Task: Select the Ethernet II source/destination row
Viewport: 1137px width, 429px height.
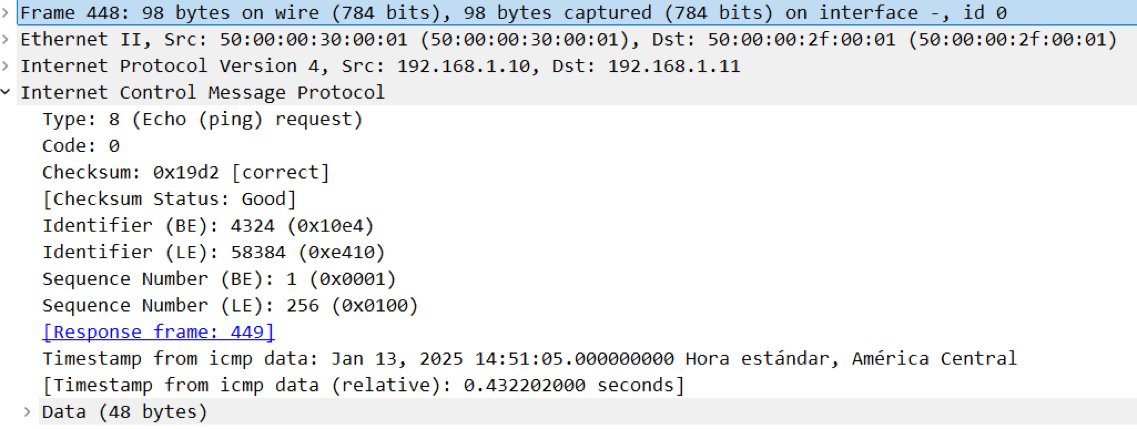Action: coord(568,40)
